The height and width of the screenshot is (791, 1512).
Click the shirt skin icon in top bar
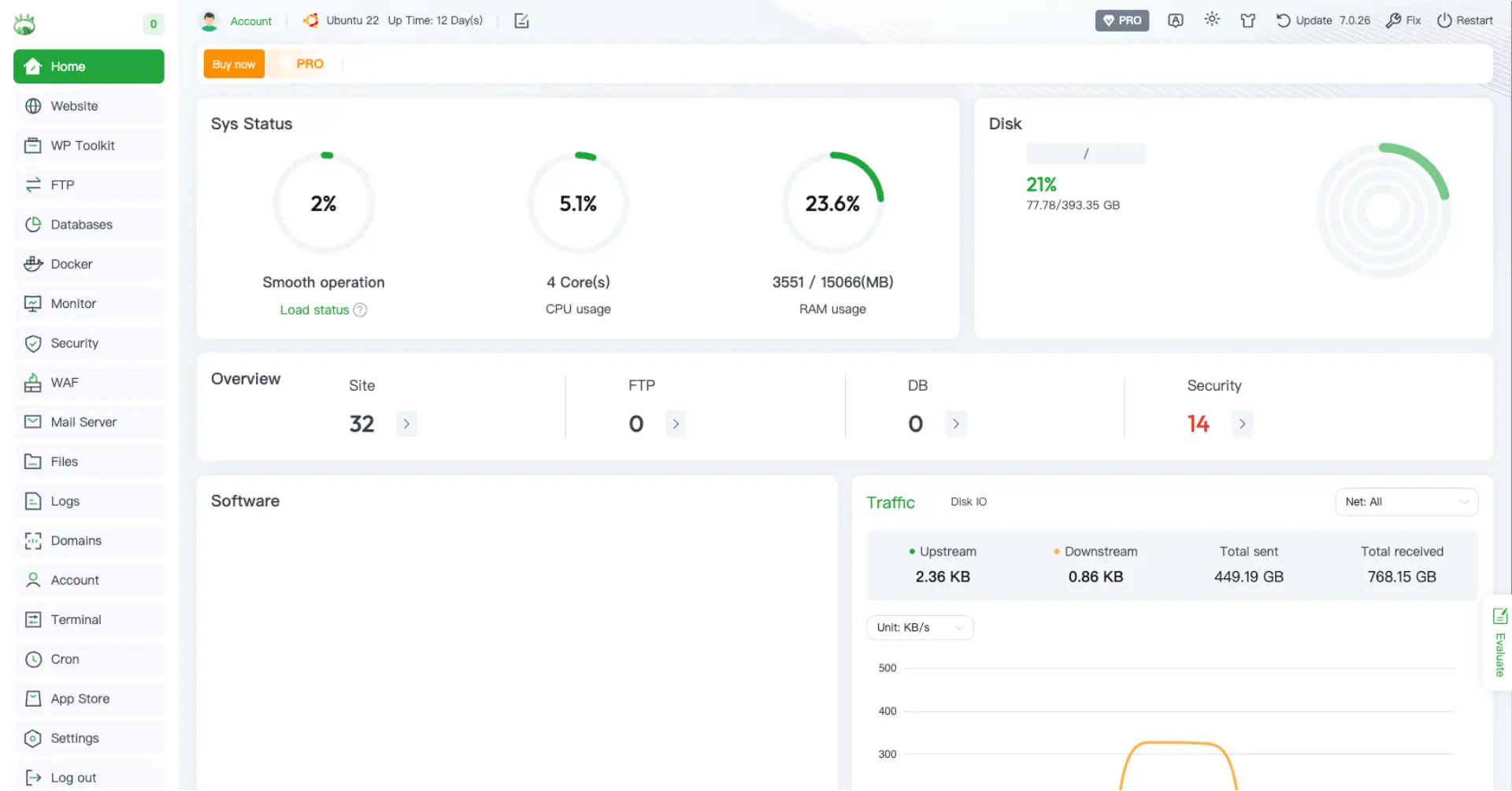[x=1247, y=20]
